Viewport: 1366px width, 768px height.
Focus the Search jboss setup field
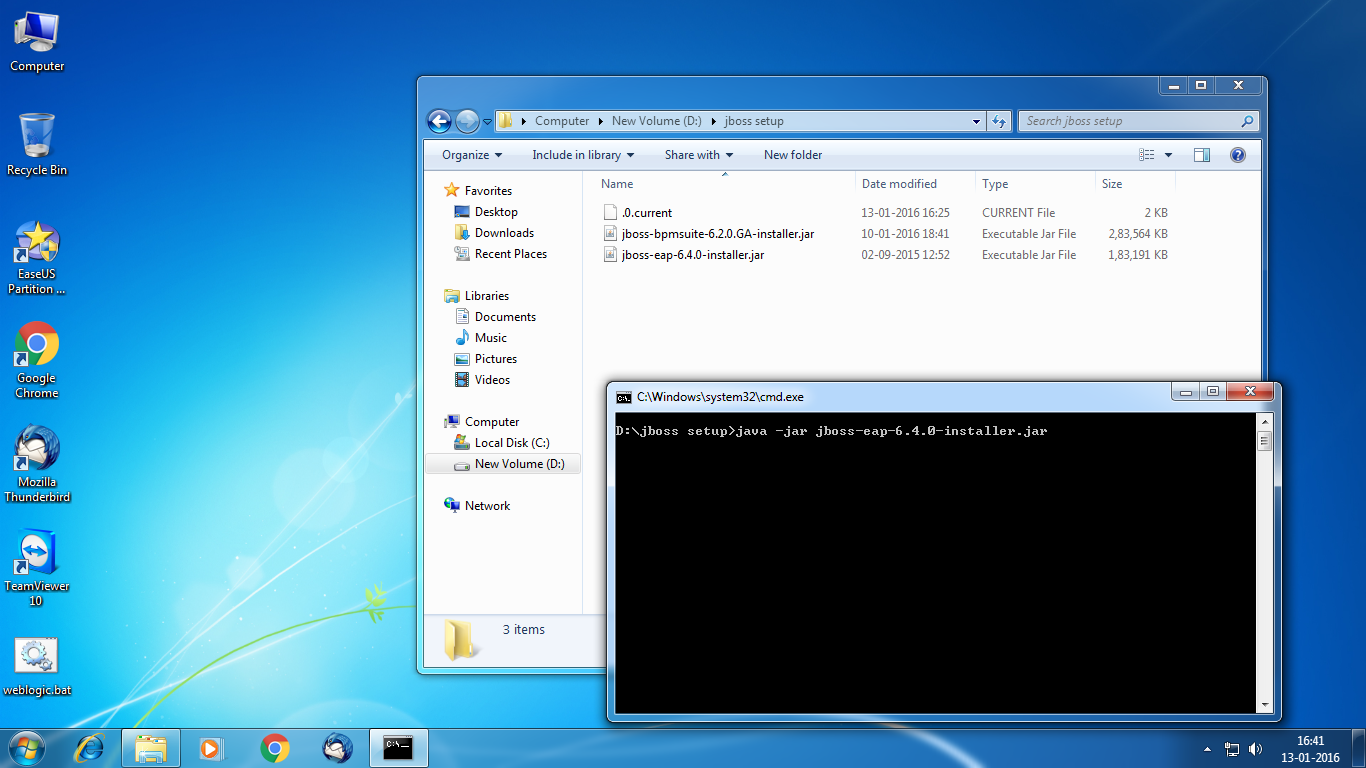pyautogui.click(x=1139, y=121)
